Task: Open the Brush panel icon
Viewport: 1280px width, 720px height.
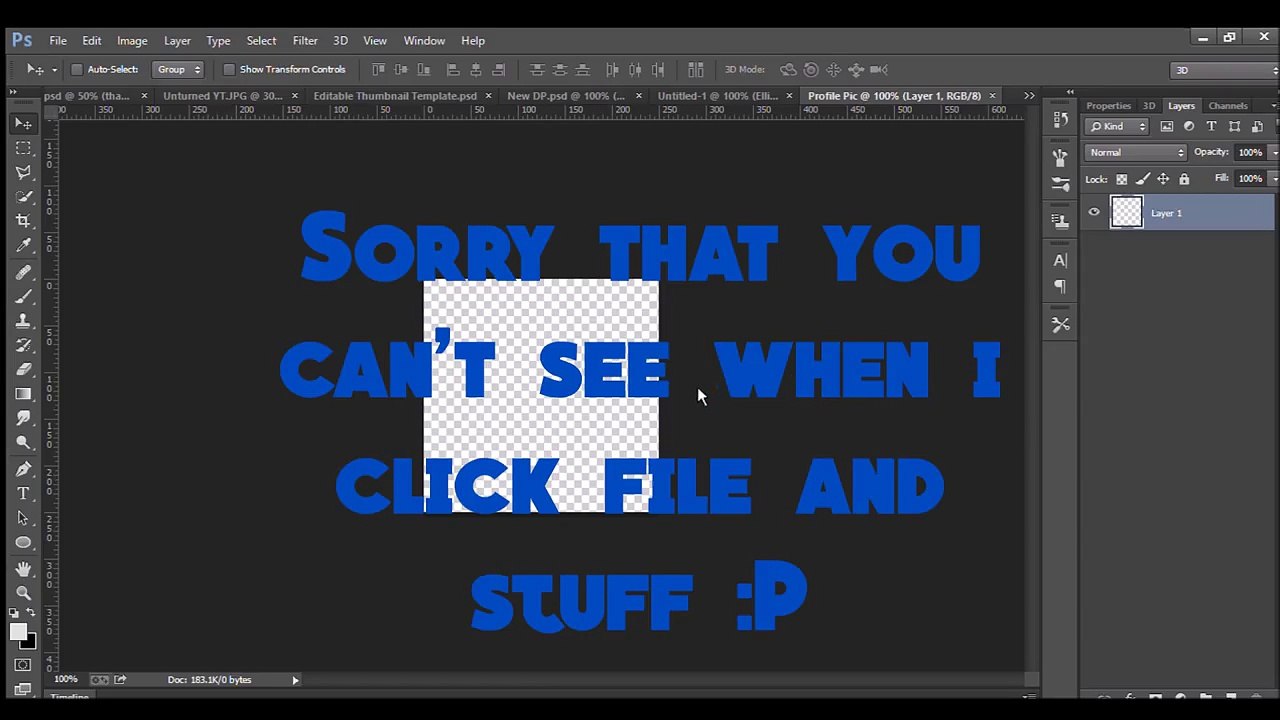Action: (x=1060, y=184)
